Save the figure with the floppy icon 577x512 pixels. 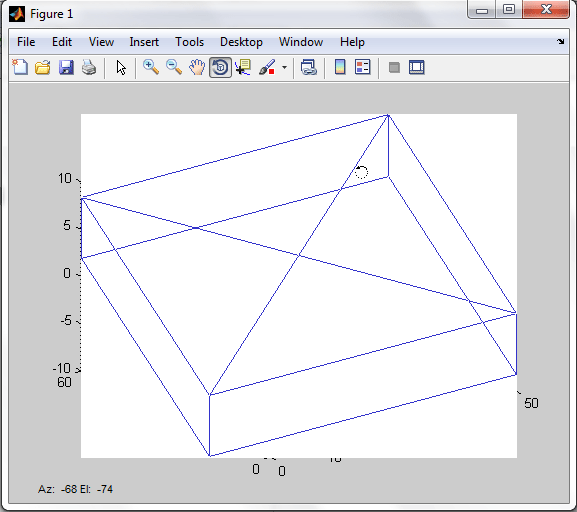66,67
